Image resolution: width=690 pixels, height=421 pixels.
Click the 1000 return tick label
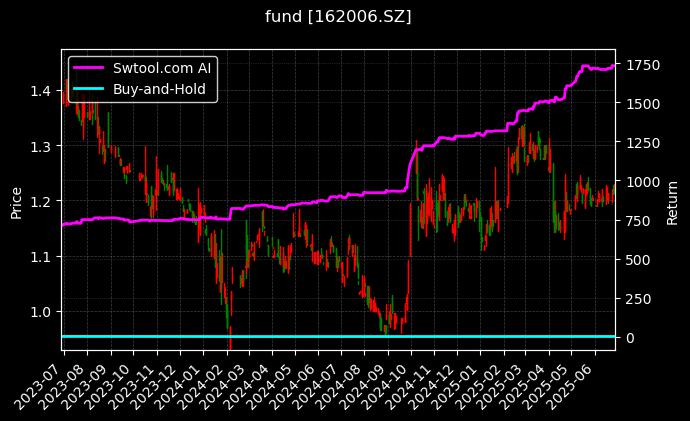pyautogui.click(x=640, y=182)
